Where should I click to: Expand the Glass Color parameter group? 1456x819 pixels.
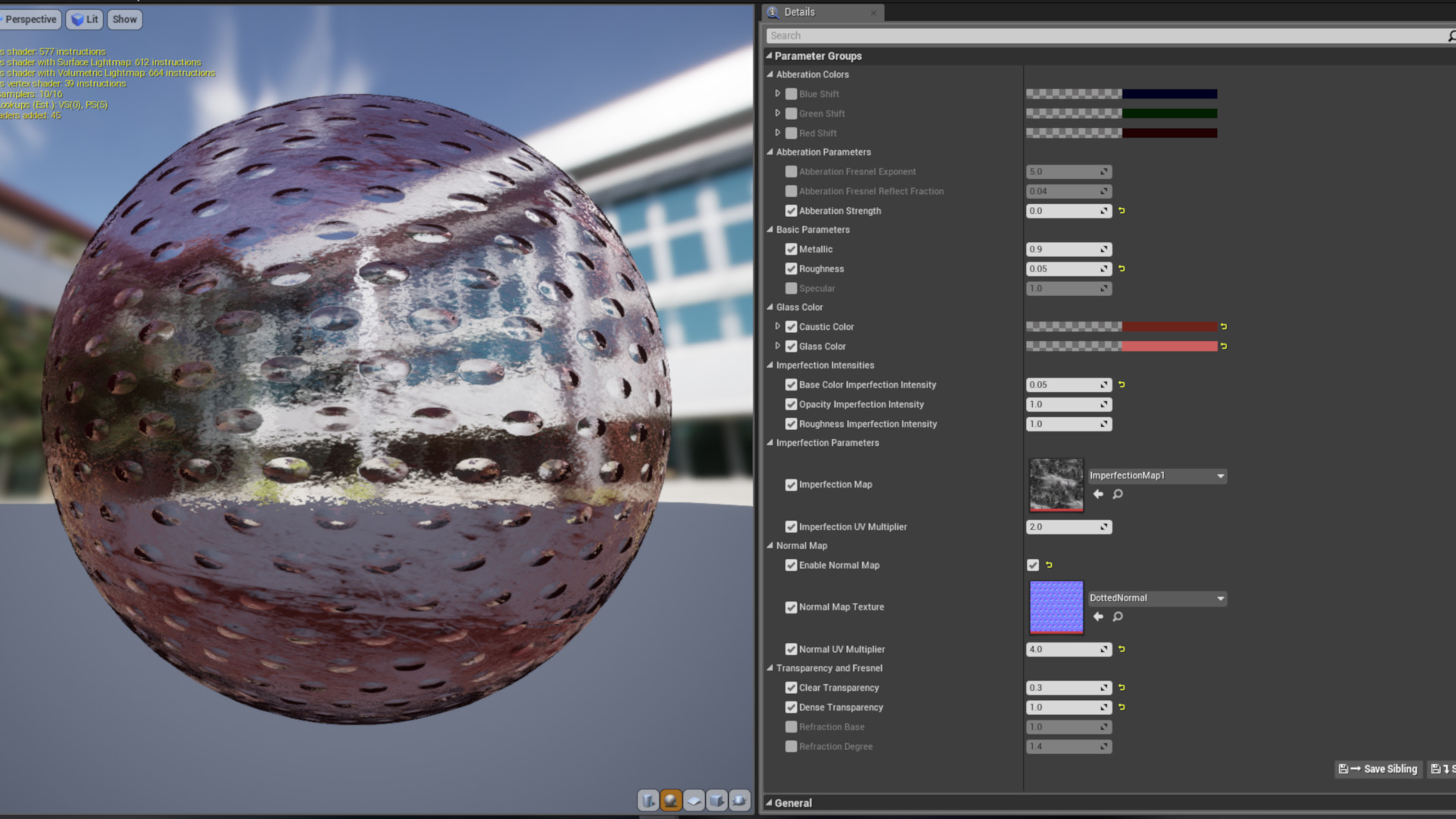point(770,307)
